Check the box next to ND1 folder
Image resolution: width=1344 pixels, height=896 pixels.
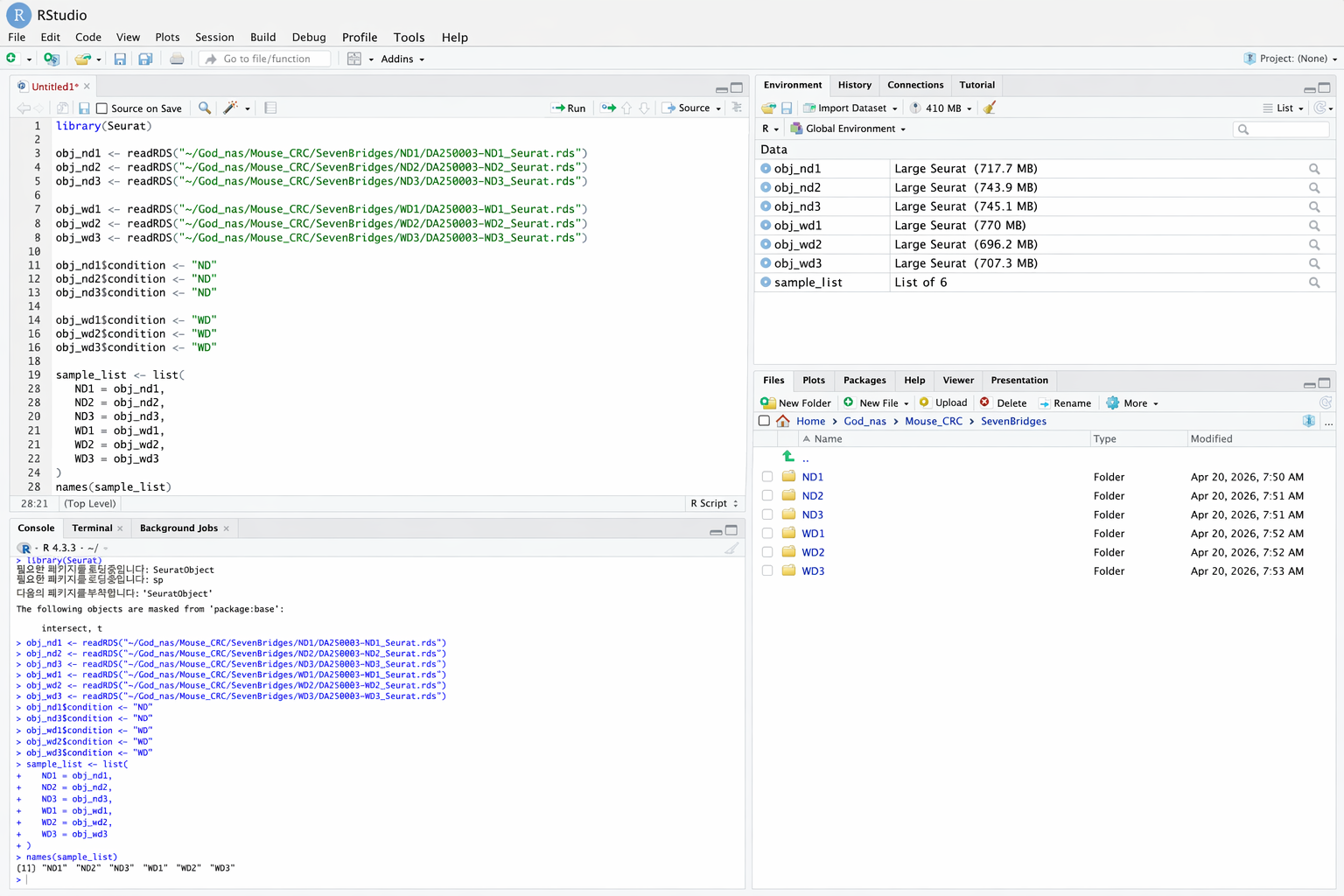[767, 477]
